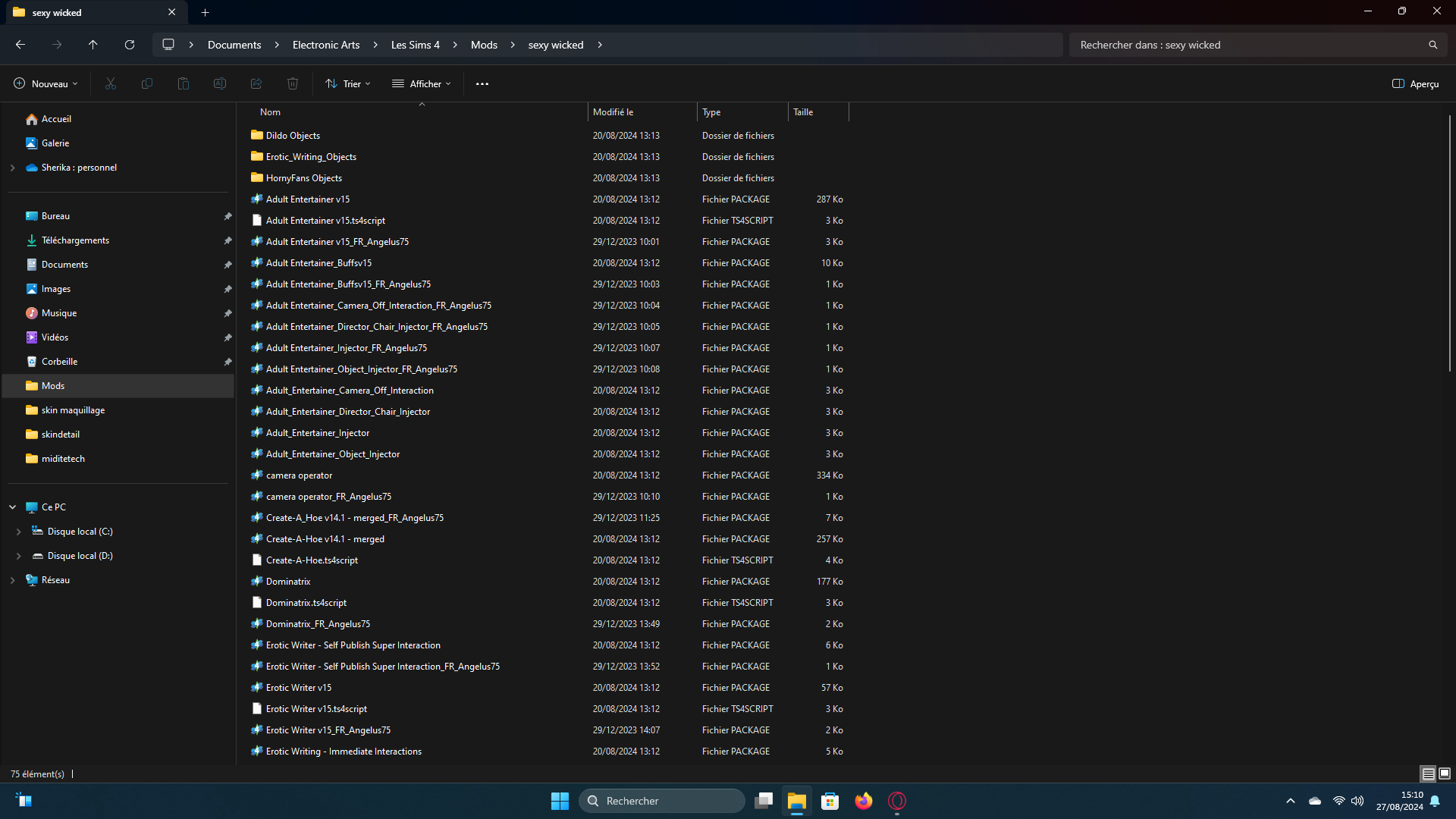
Task: Refresh the current folder view
Action: pyautogui.click(x=130, y=45)
